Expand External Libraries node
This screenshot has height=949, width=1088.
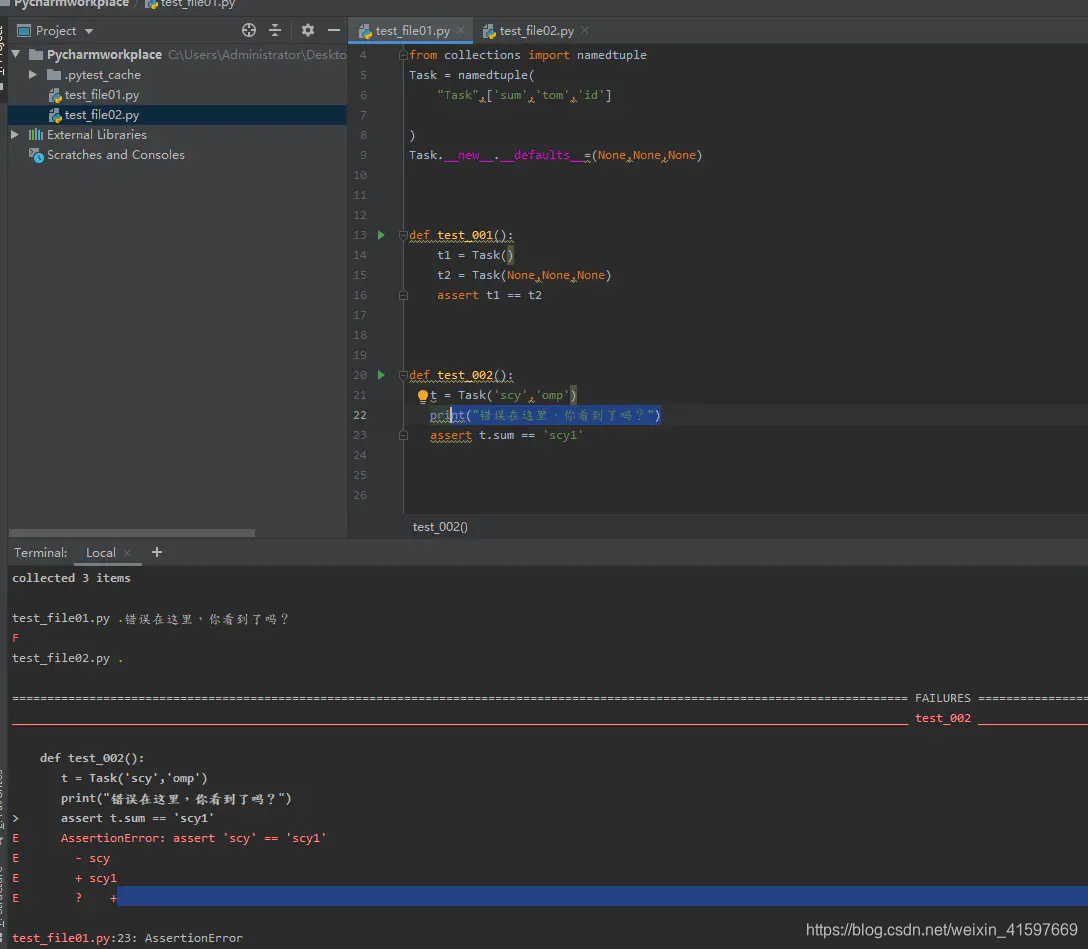(15, 135)
